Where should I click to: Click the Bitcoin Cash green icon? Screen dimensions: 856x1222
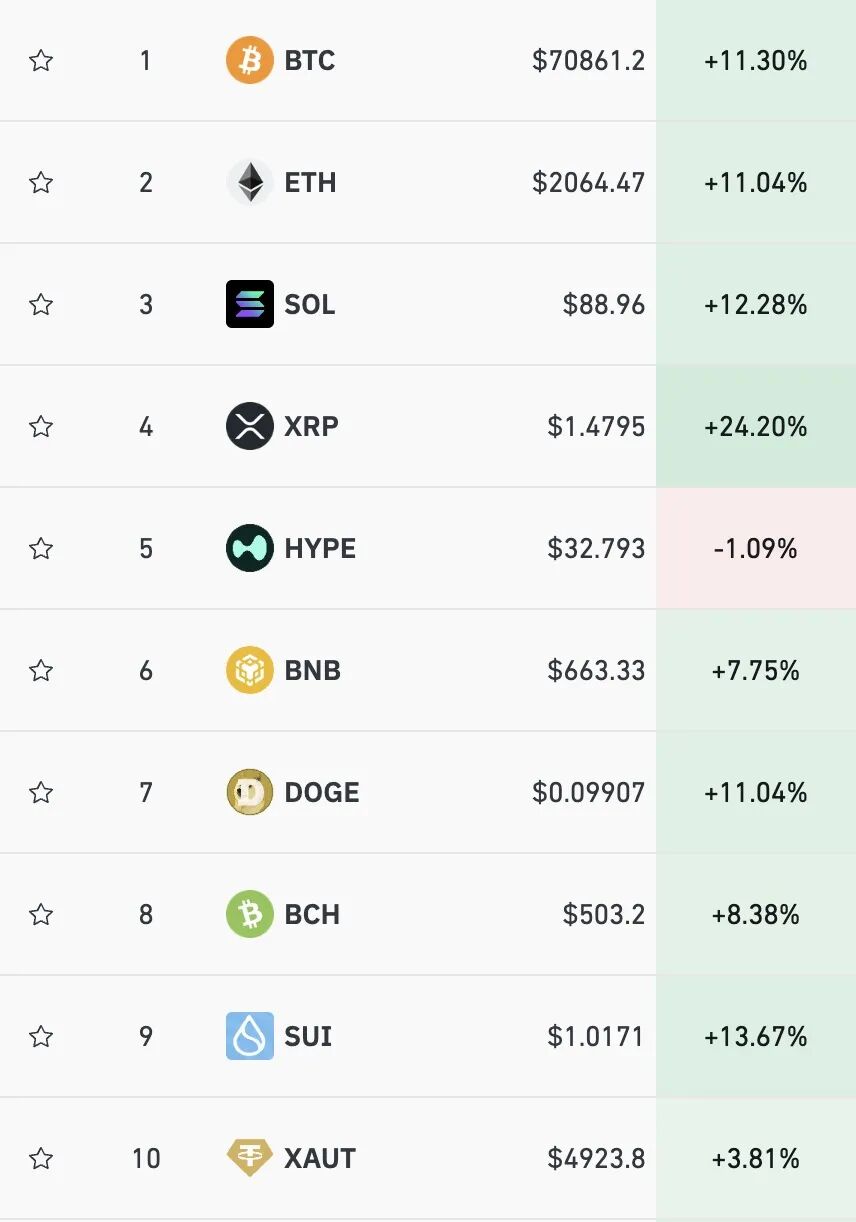click(x=249, y=914)
